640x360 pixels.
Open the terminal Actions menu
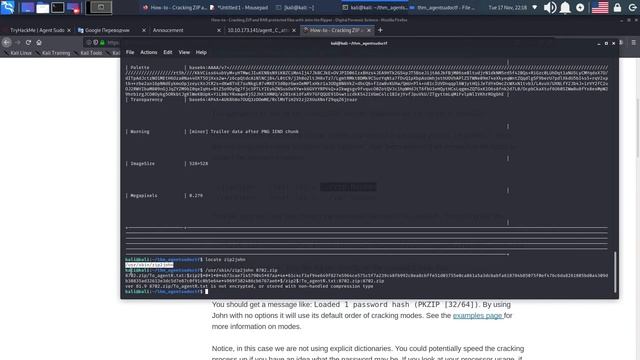[x=149, y=52]
